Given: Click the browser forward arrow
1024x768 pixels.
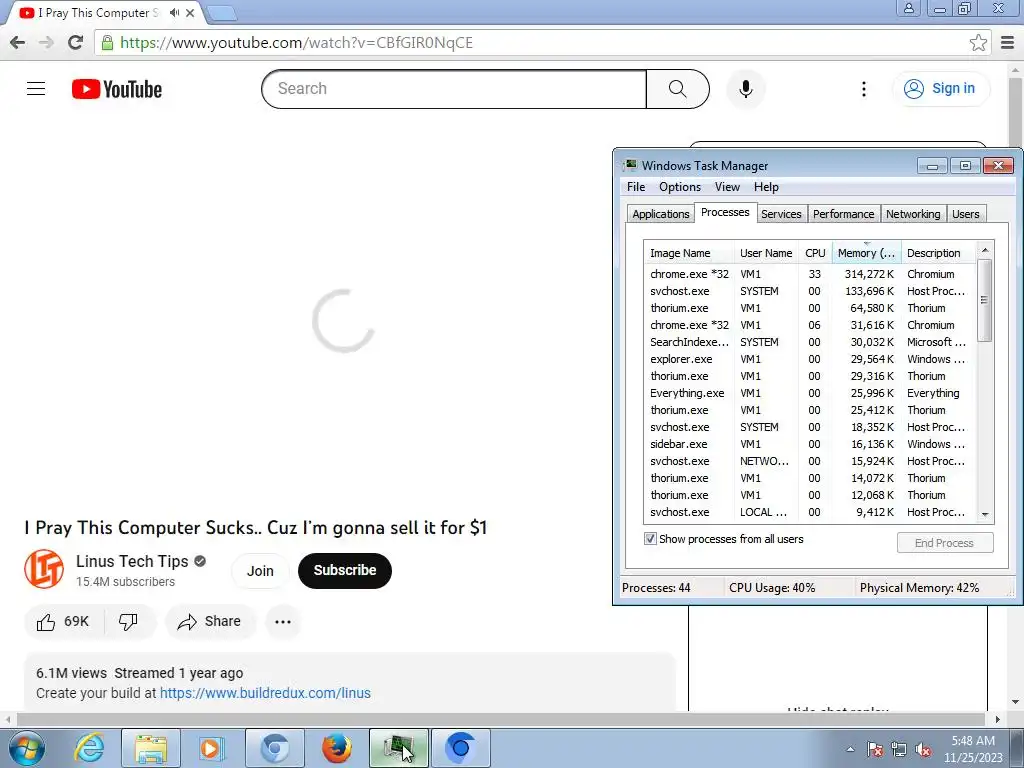Looking at the screenshot, I should pos(46,42).
